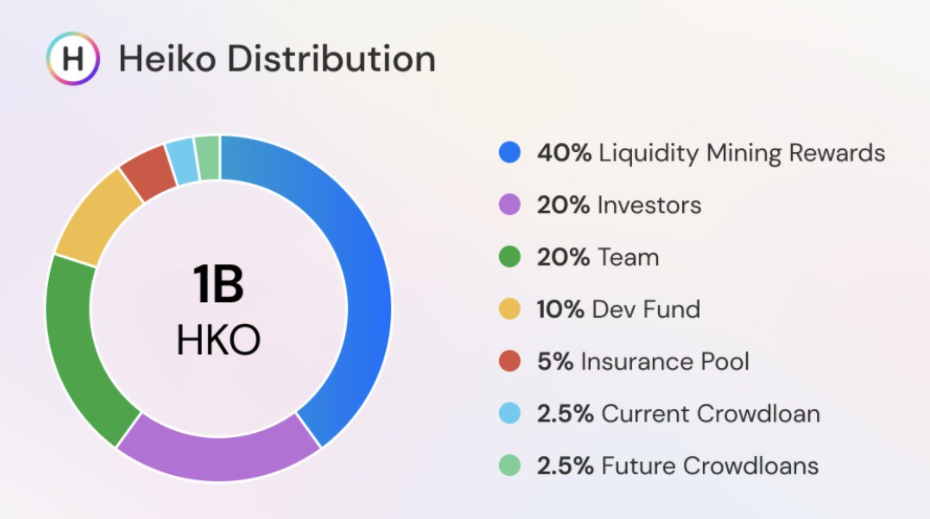This screenshot has width=930, height=519.
Task: Click the Heiko H logo icon
Action: pos(72,59)
